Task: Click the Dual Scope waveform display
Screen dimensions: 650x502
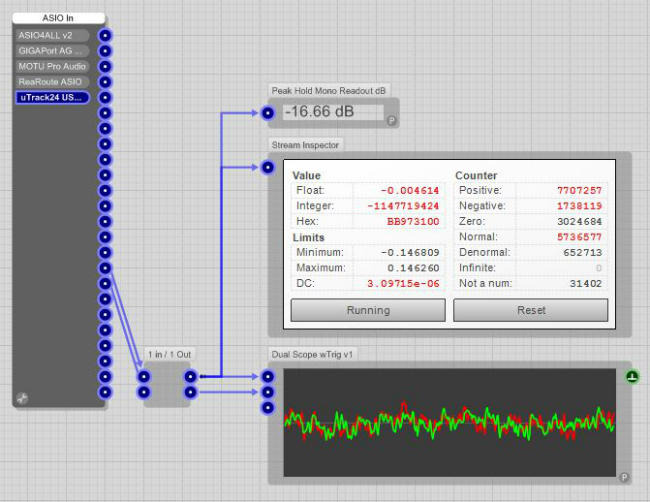Action: pos(448,422)
